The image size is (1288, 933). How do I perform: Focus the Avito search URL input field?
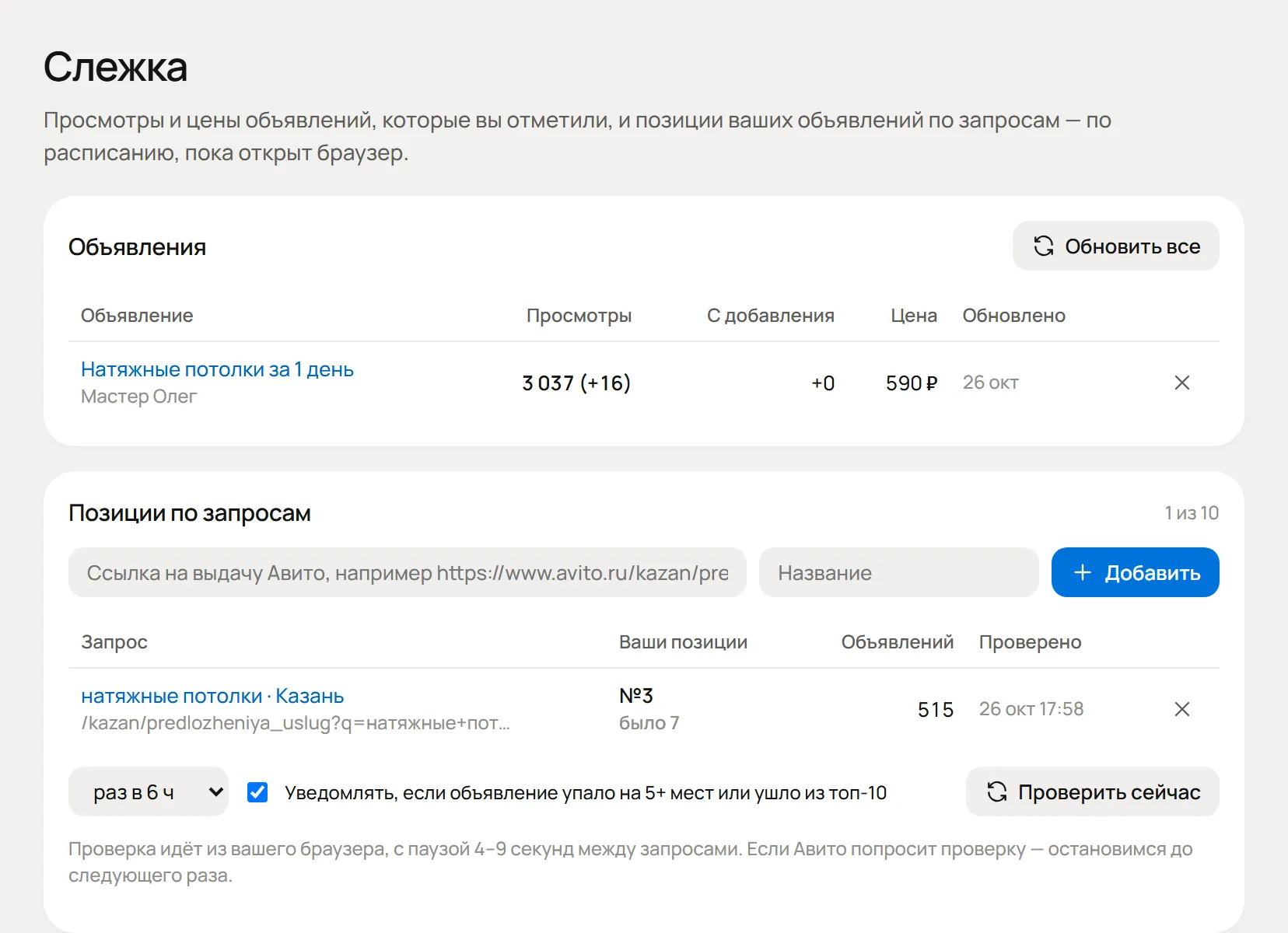click(x=408, y=573)
